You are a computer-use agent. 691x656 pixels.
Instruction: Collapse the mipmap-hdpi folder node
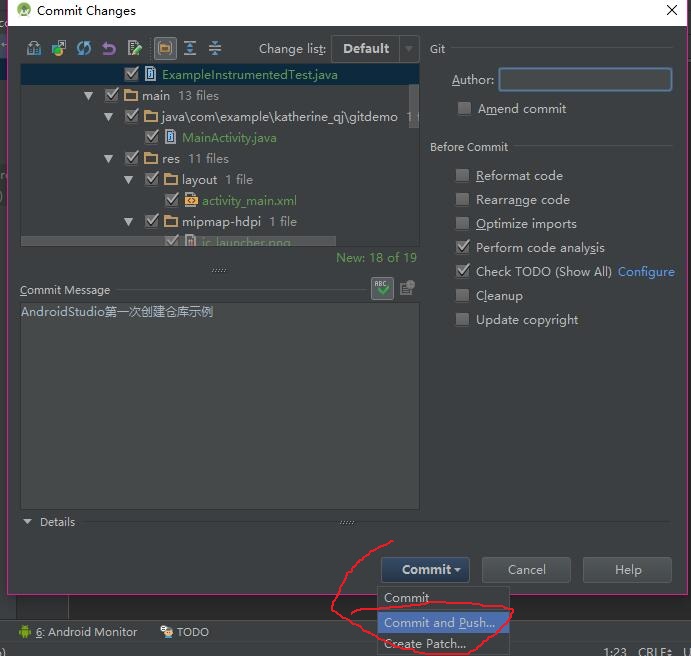tap(129, 222)
